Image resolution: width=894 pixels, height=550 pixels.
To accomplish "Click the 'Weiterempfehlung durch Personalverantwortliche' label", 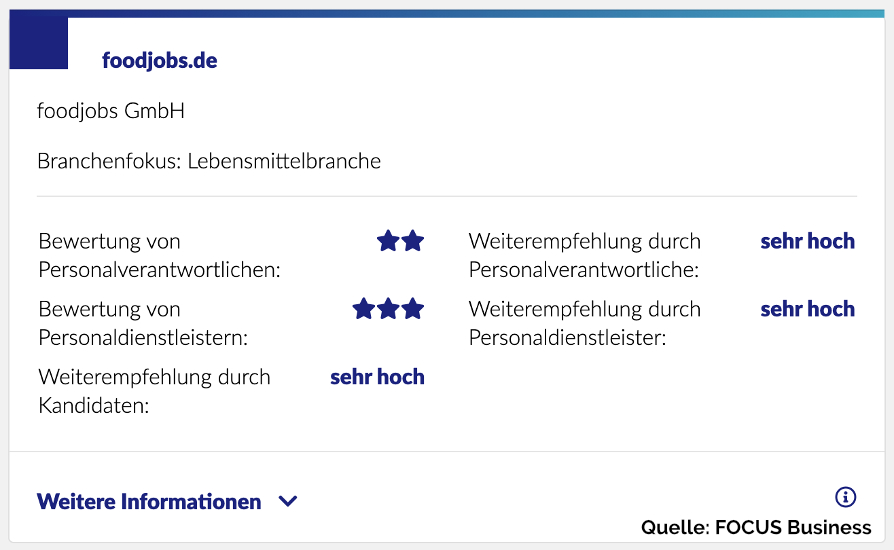I will (x=584, y=255).
